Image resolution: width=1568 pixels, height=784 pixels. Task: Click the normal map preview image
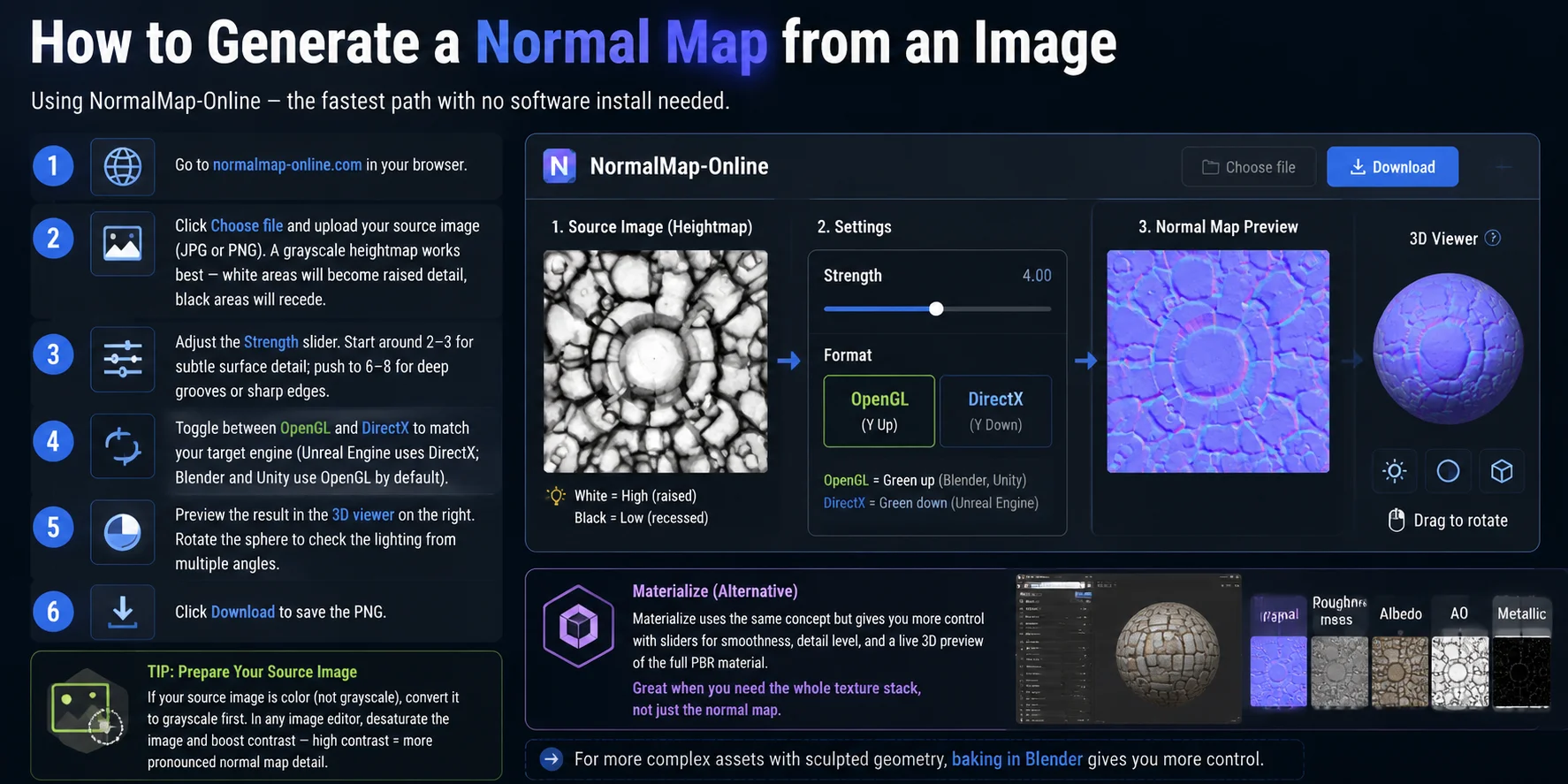pos(1218,362)
